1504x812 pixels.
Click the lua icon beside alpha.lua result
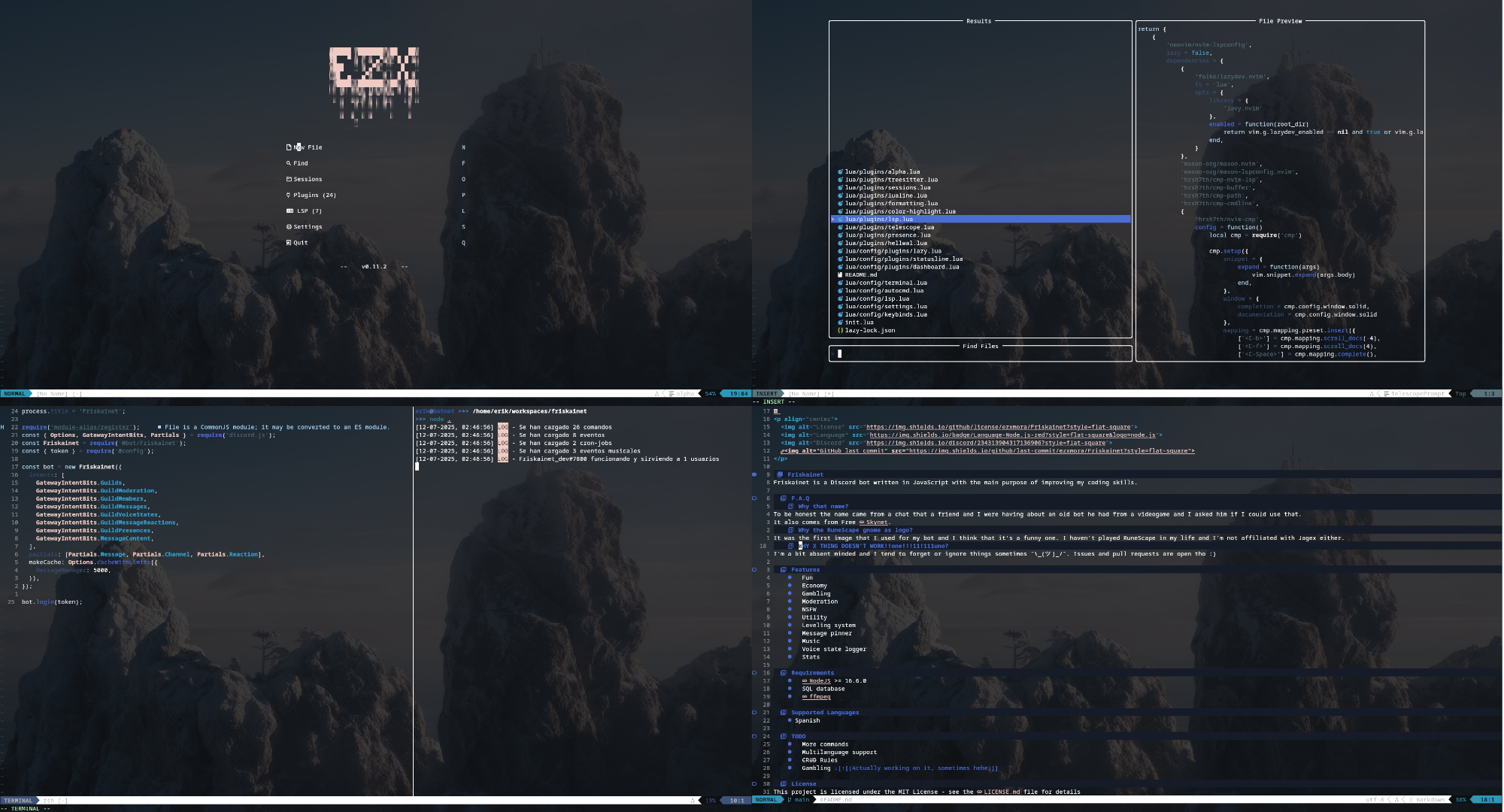coord(841,172)
